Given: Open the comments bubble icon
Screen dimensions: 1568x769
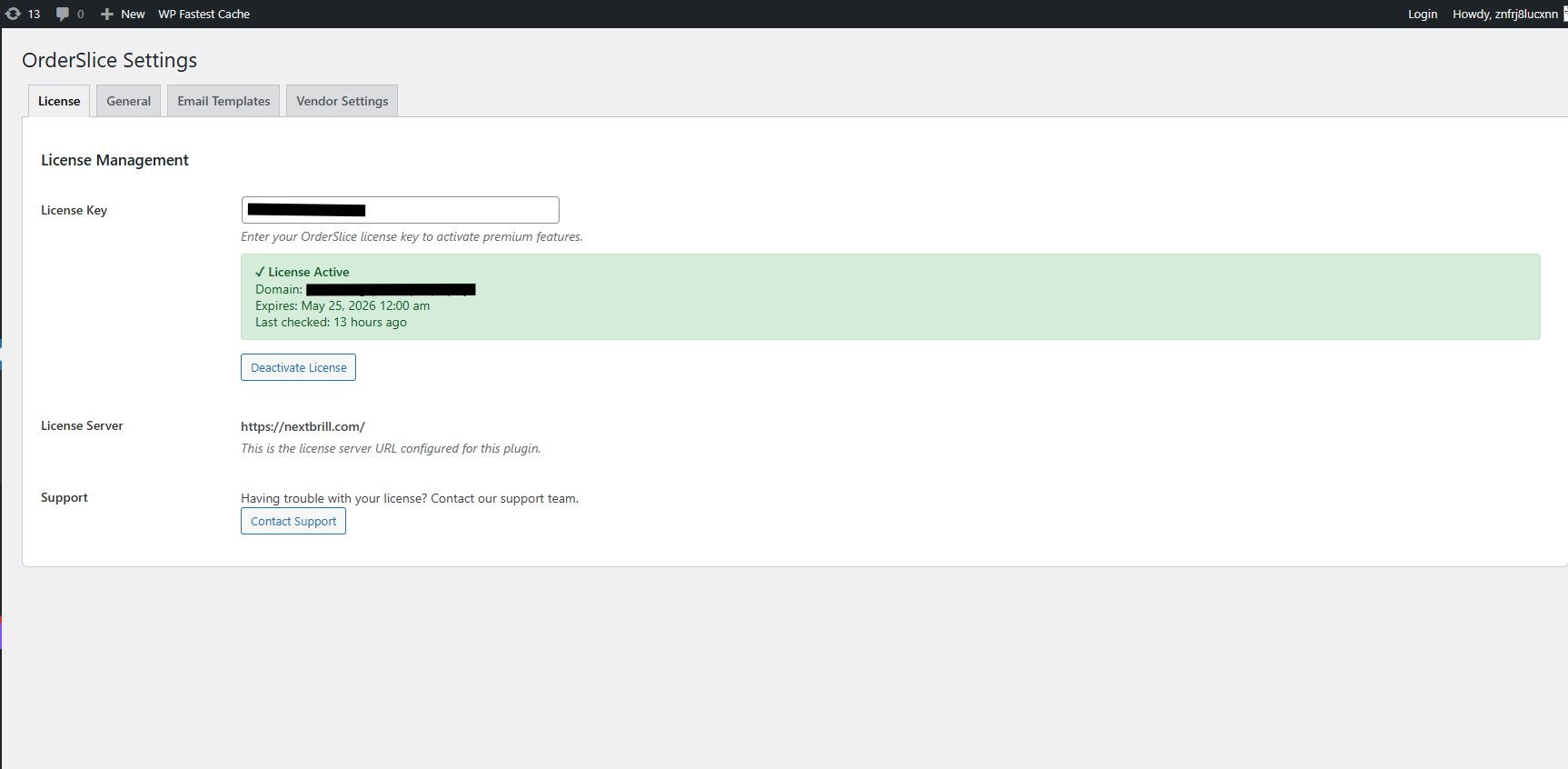Looking at the screenshot, I should (63, 14).
